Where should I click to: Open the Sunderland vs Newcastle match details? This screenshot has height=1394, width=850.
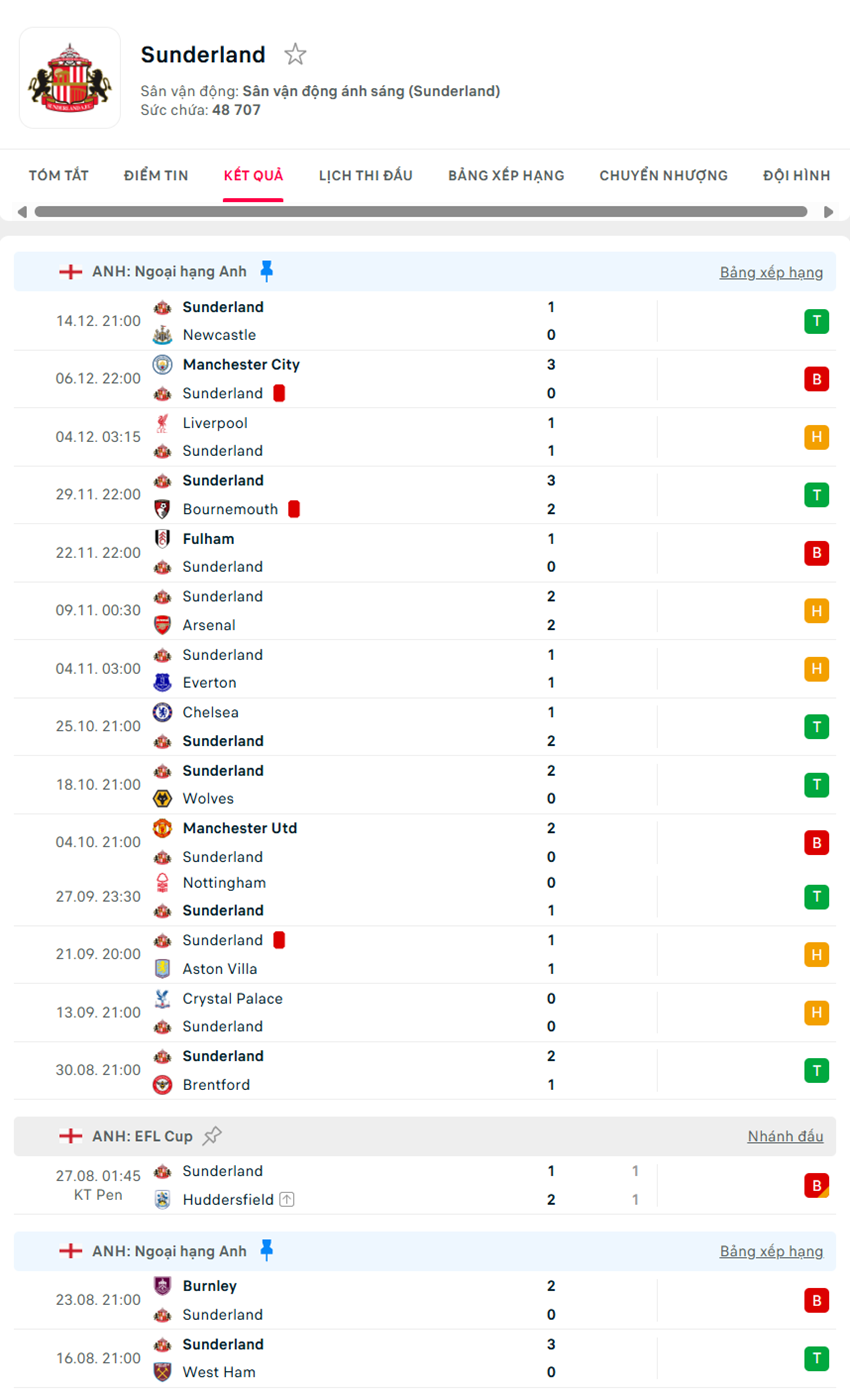pos(400,321)
